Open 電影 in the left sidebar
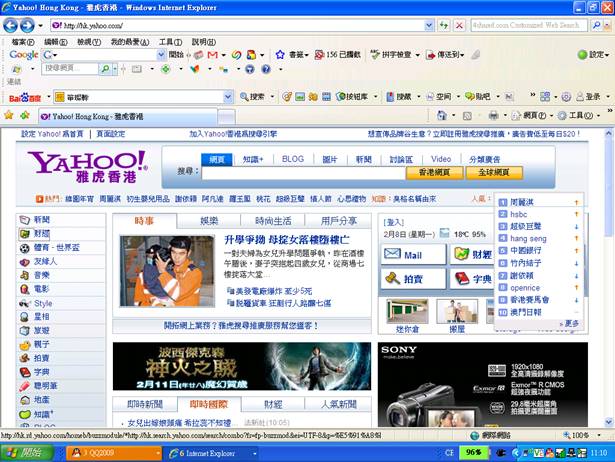This screenshot has height=462, width=615. (42, 289)
